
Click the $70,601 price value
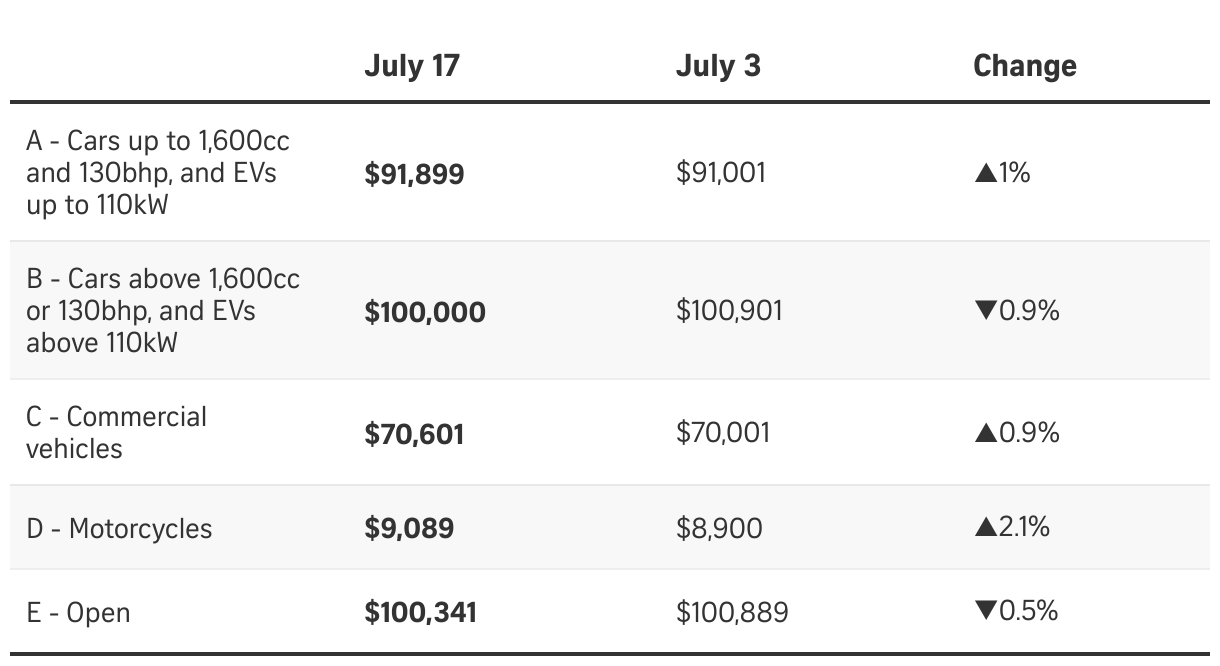(414, 434)
